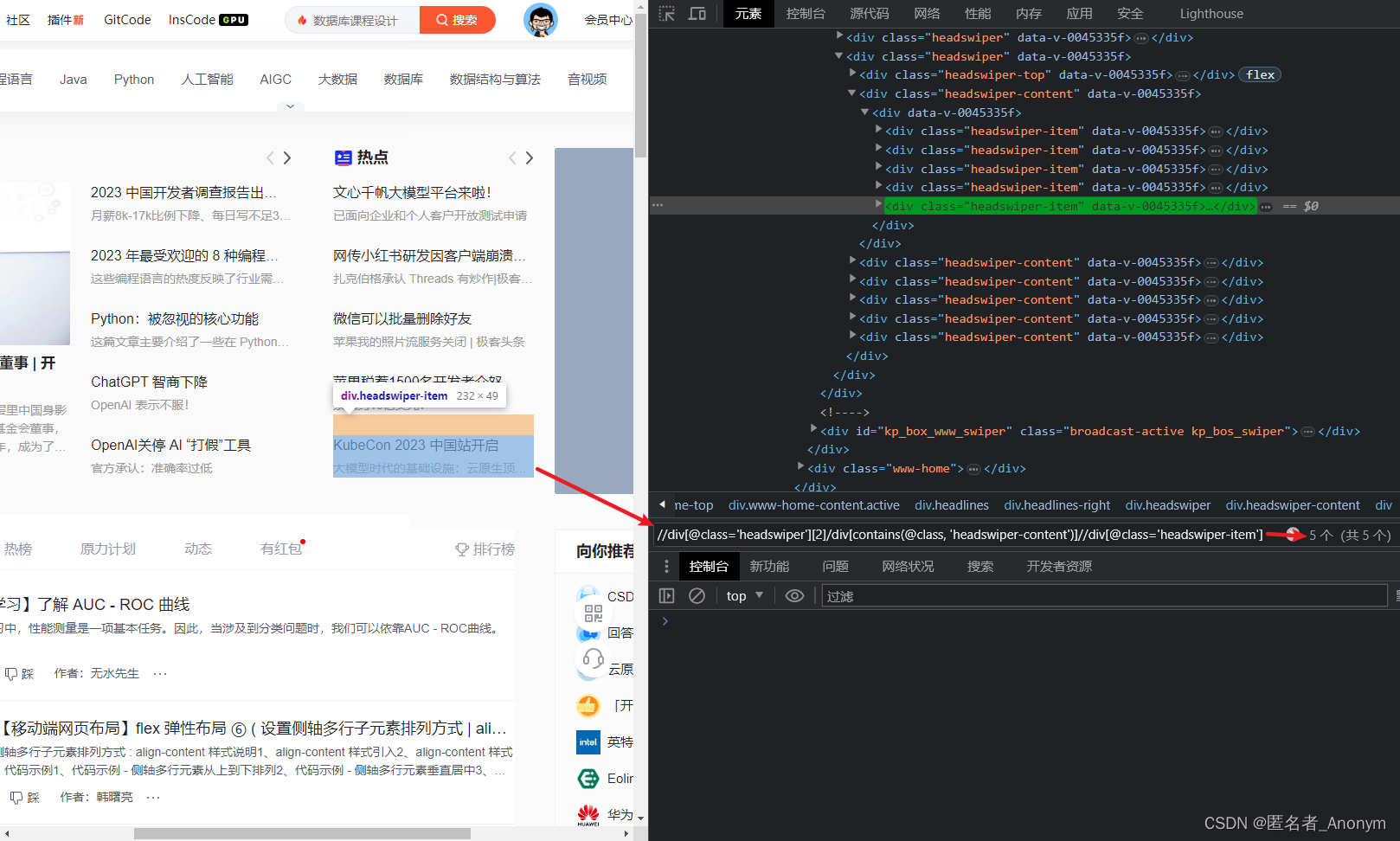This screenshot has height=841, width=1400.
Task: Open the Application (应用) tab
Action: click(1079, 14)
